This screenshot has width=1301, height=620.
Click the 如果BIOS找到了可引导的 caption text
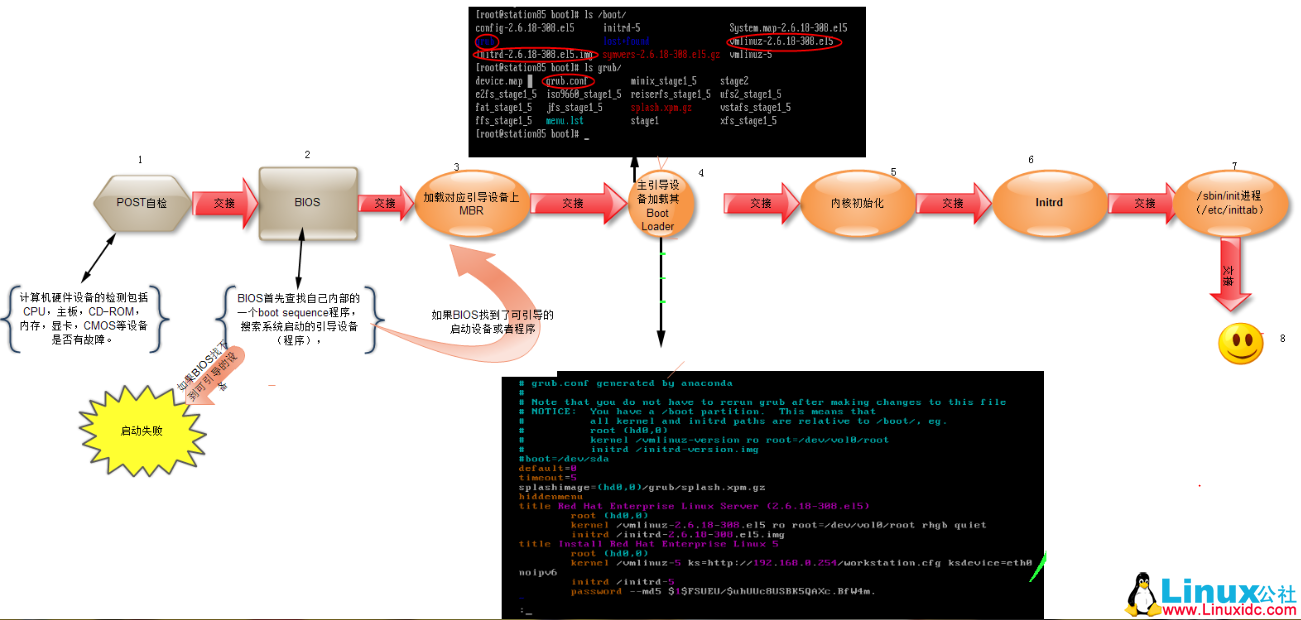(492, 321)
